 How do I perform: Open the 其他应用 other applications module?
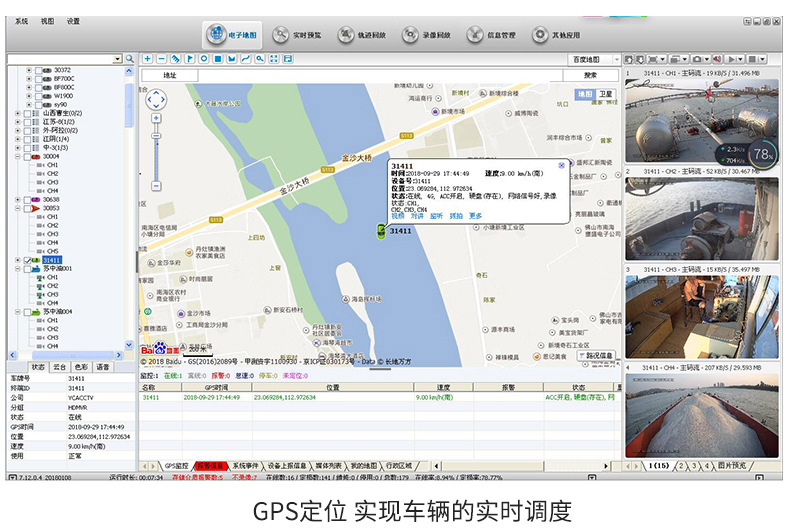click(556, 35)
